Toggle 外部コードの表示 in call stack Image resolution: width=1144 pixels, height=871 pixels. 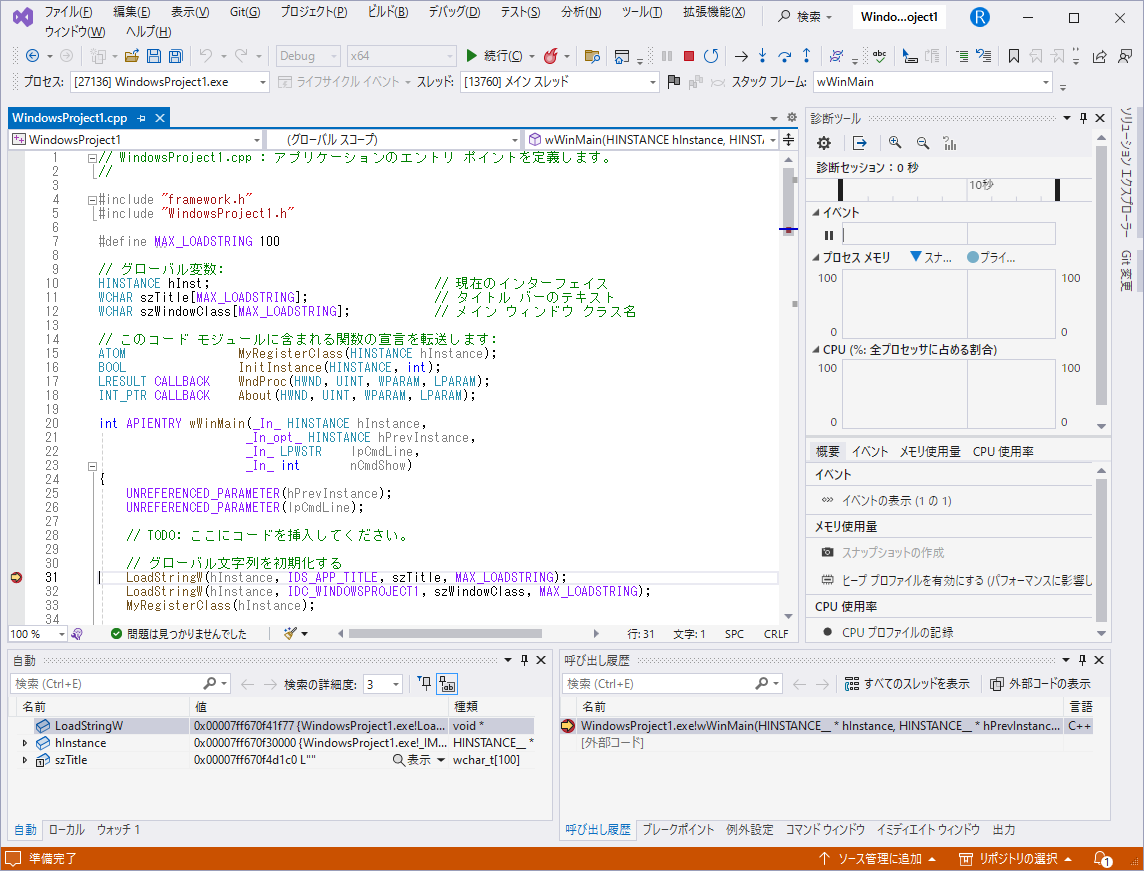click(x=1040, y=684)
